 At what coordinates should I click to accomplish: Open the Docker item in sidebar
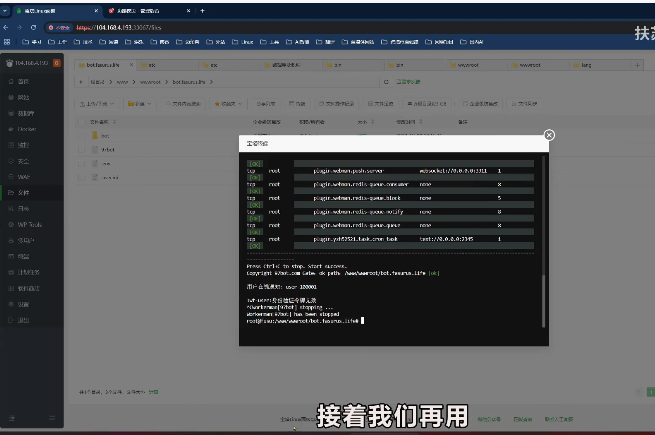pos(26,129)
